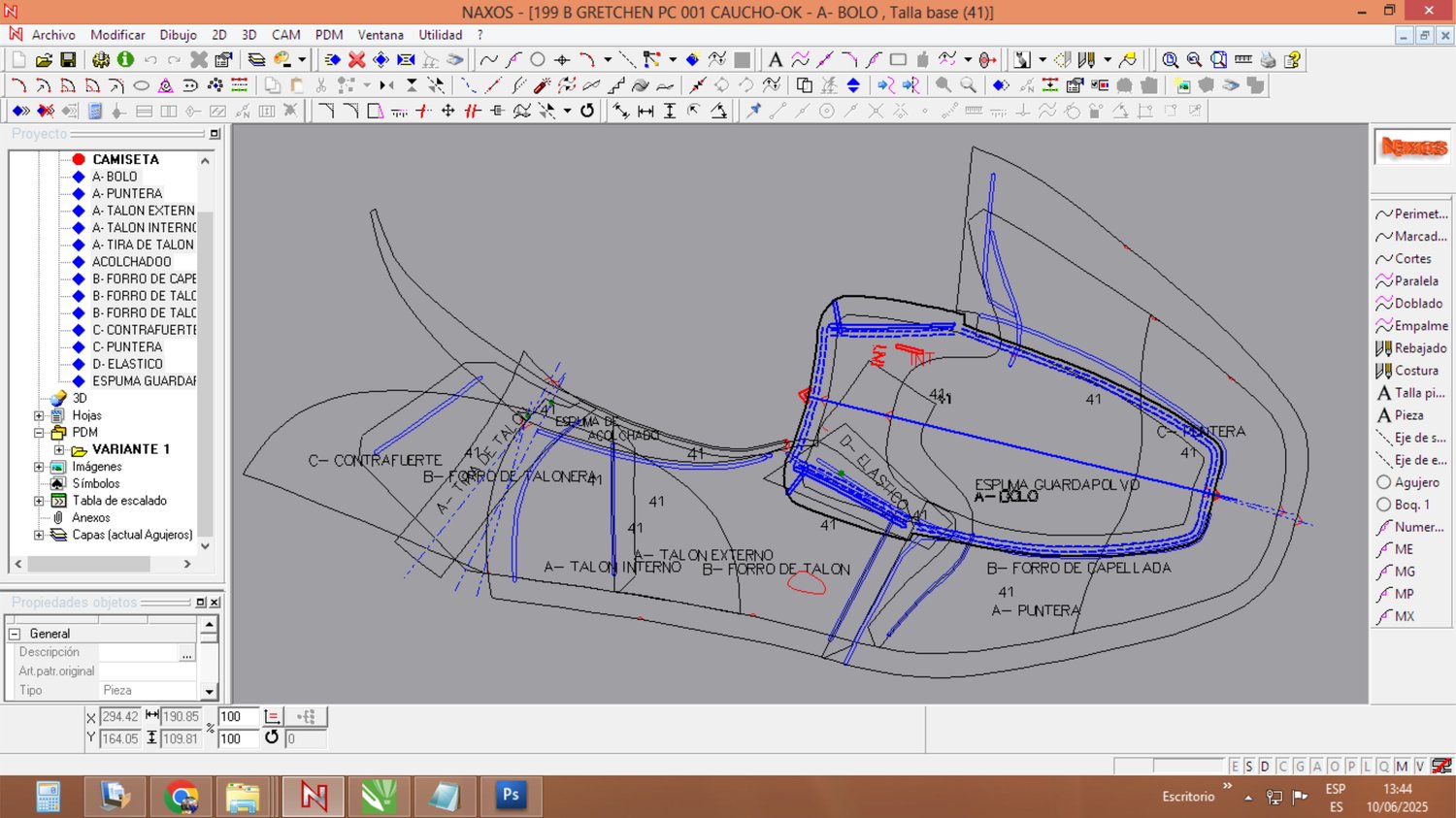This screenshot has height=818, width=1456.
Task: Toggle the V layer status indicator
Action: click(x=1419, y=767)
